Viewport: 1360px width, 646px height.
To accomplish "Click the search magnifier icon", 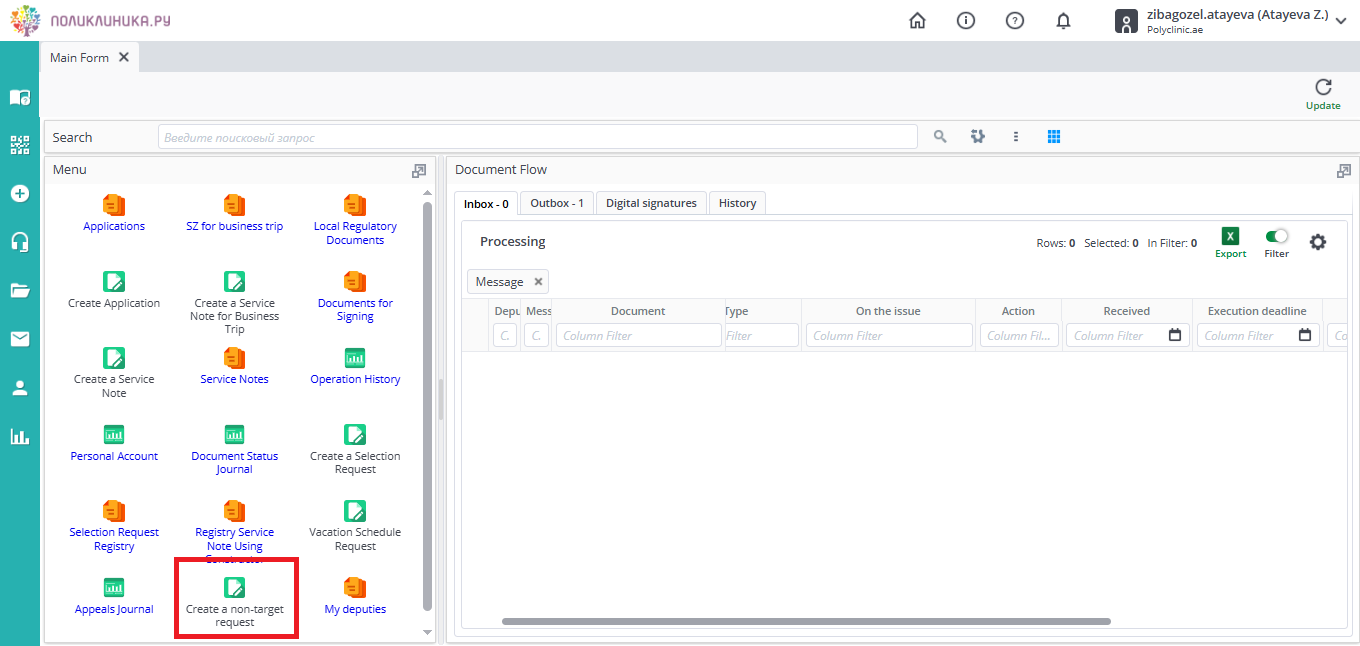I will (x=940, y=137).
